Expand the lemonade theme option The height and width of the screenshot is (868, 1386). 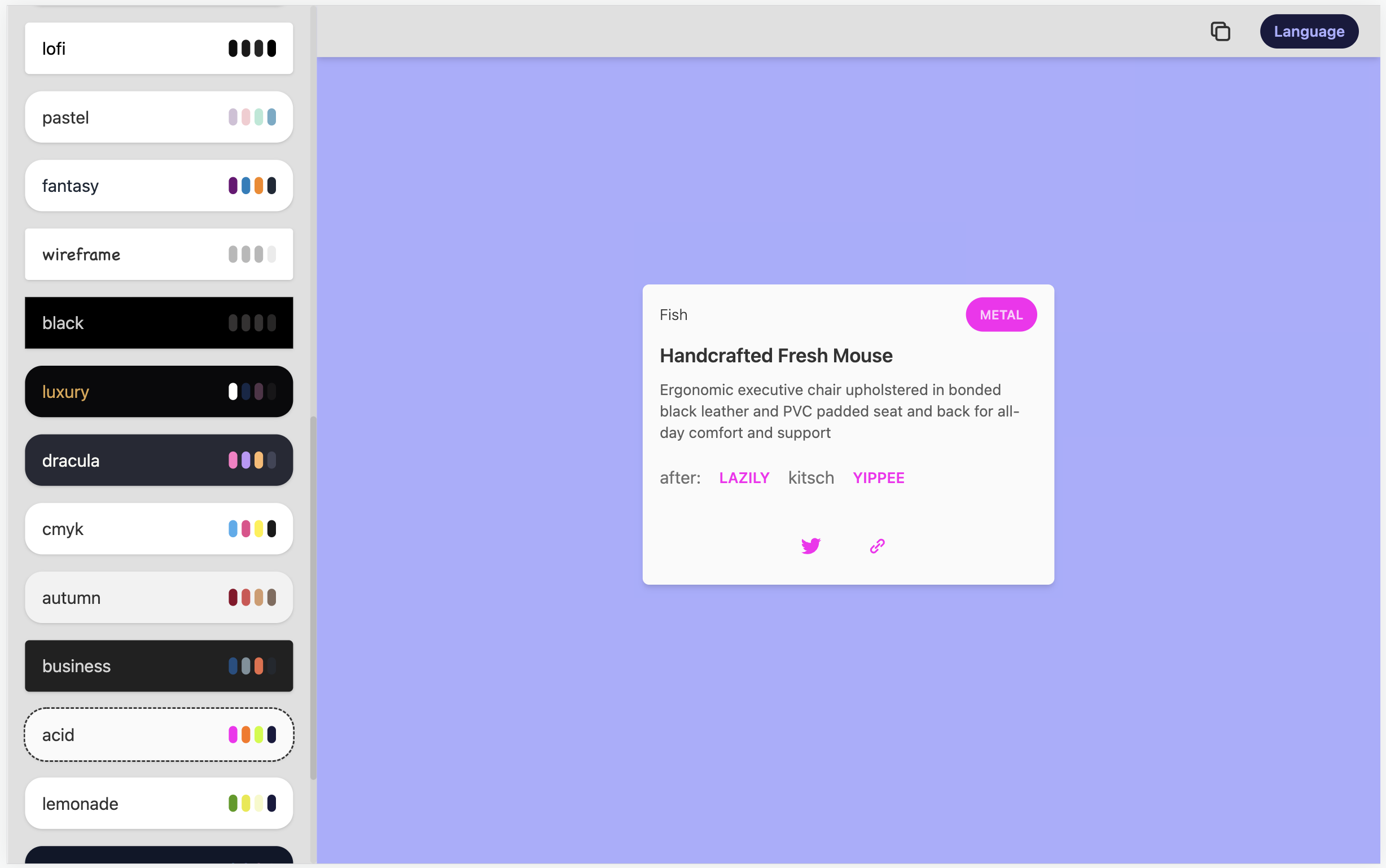tap(157, 803)
